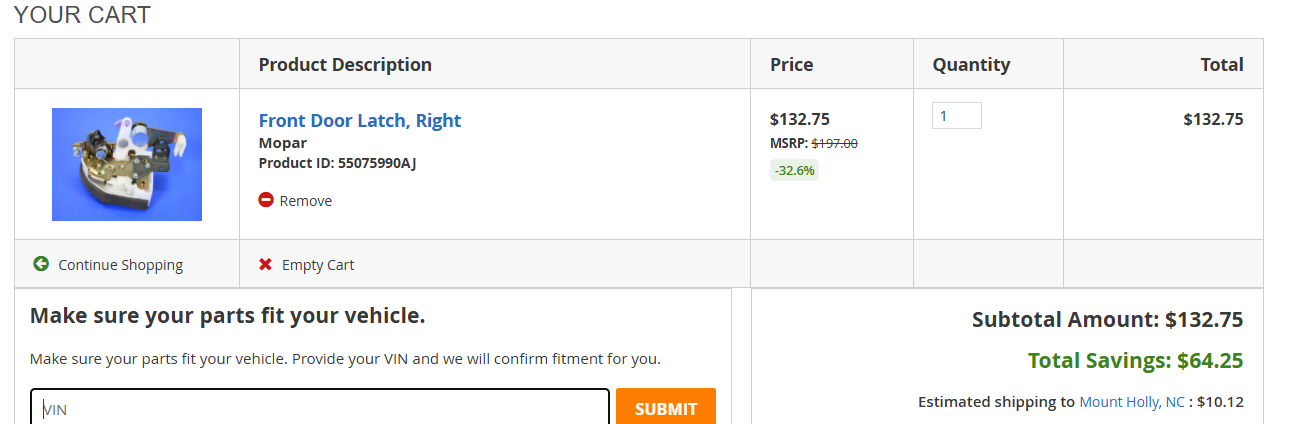
Task: Click the Product Description column header
Action: click(345, 65)
